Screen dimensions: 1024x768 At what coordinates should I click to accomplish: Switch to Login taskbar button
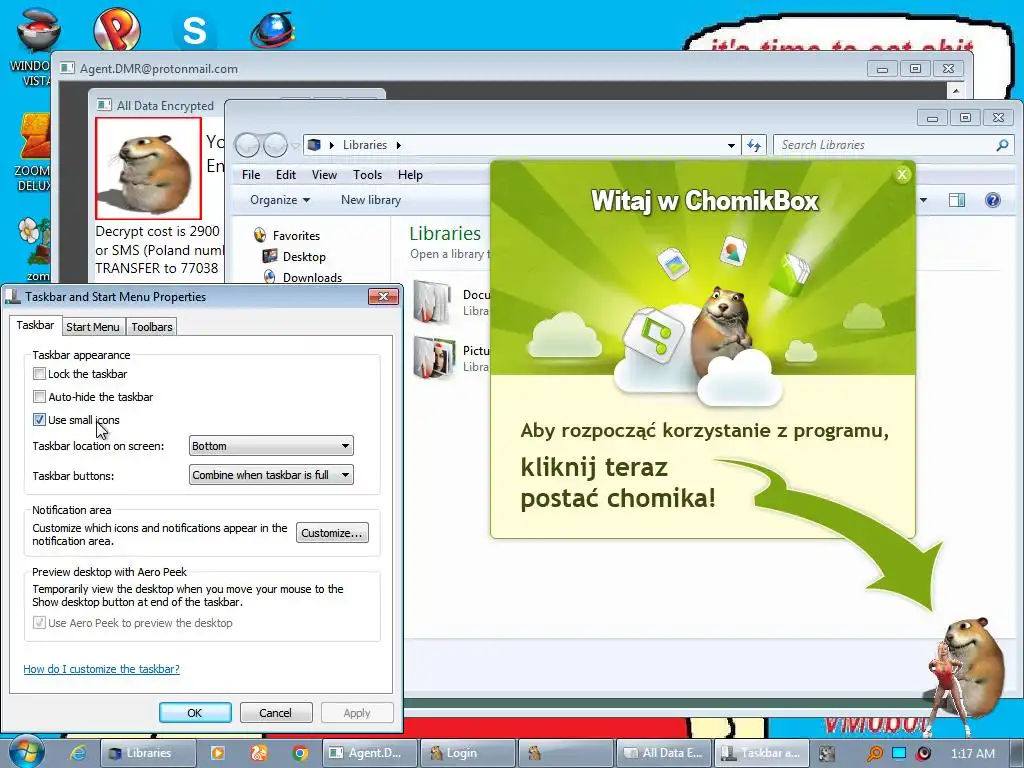point(468,753)
